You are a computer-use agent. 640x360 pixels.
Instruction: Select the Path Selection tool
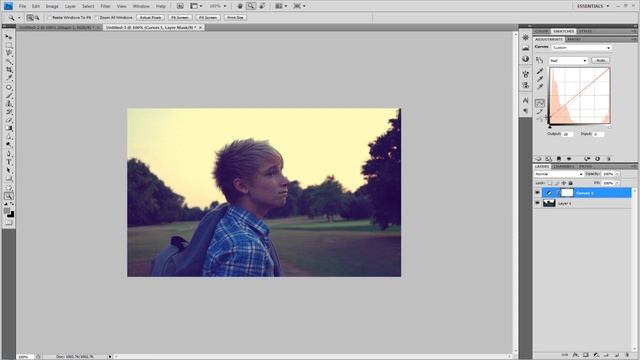(x=9, y=170)
